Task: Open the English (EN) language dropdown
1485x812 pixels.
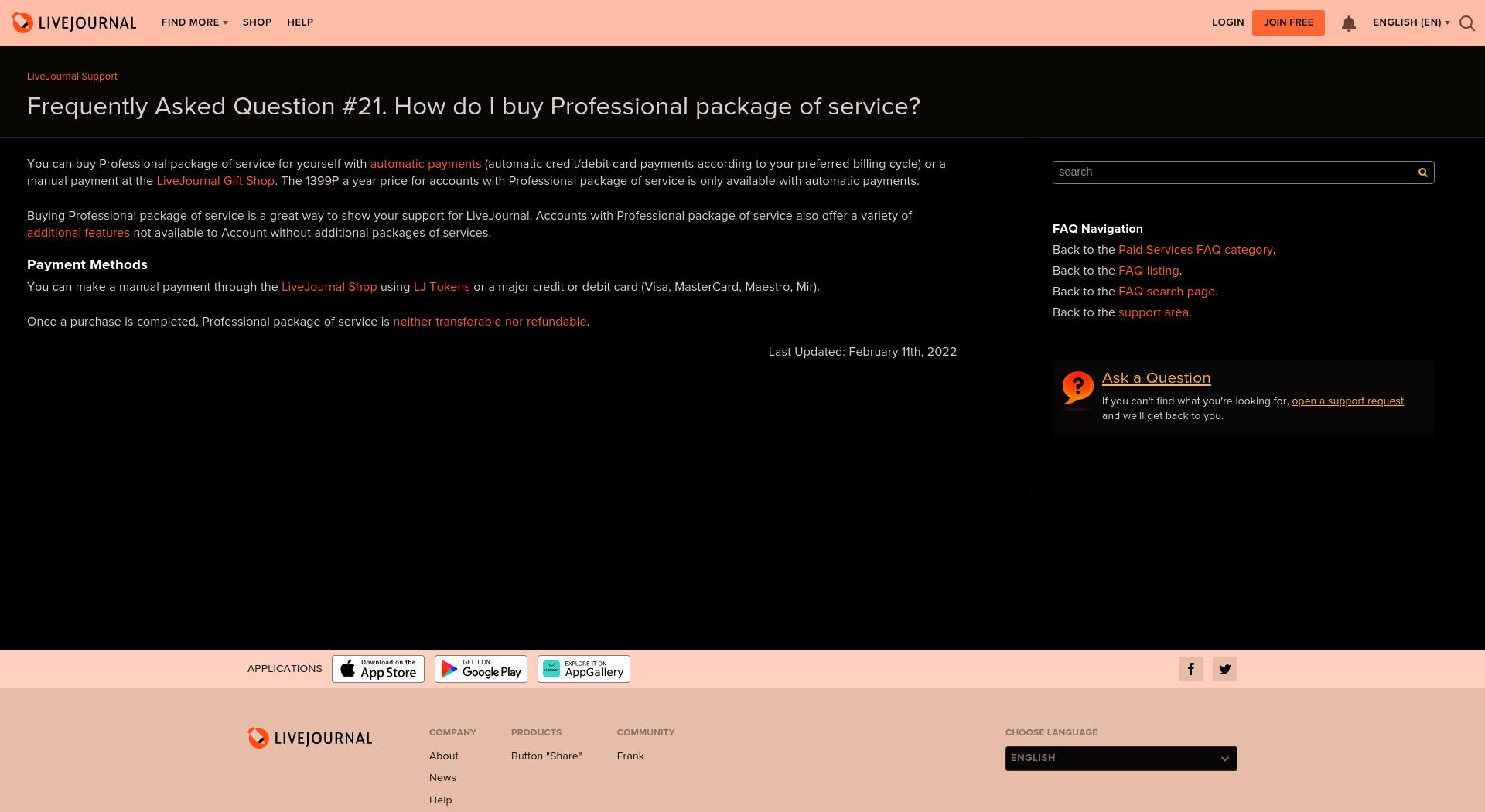Action: pos(1412,22)
